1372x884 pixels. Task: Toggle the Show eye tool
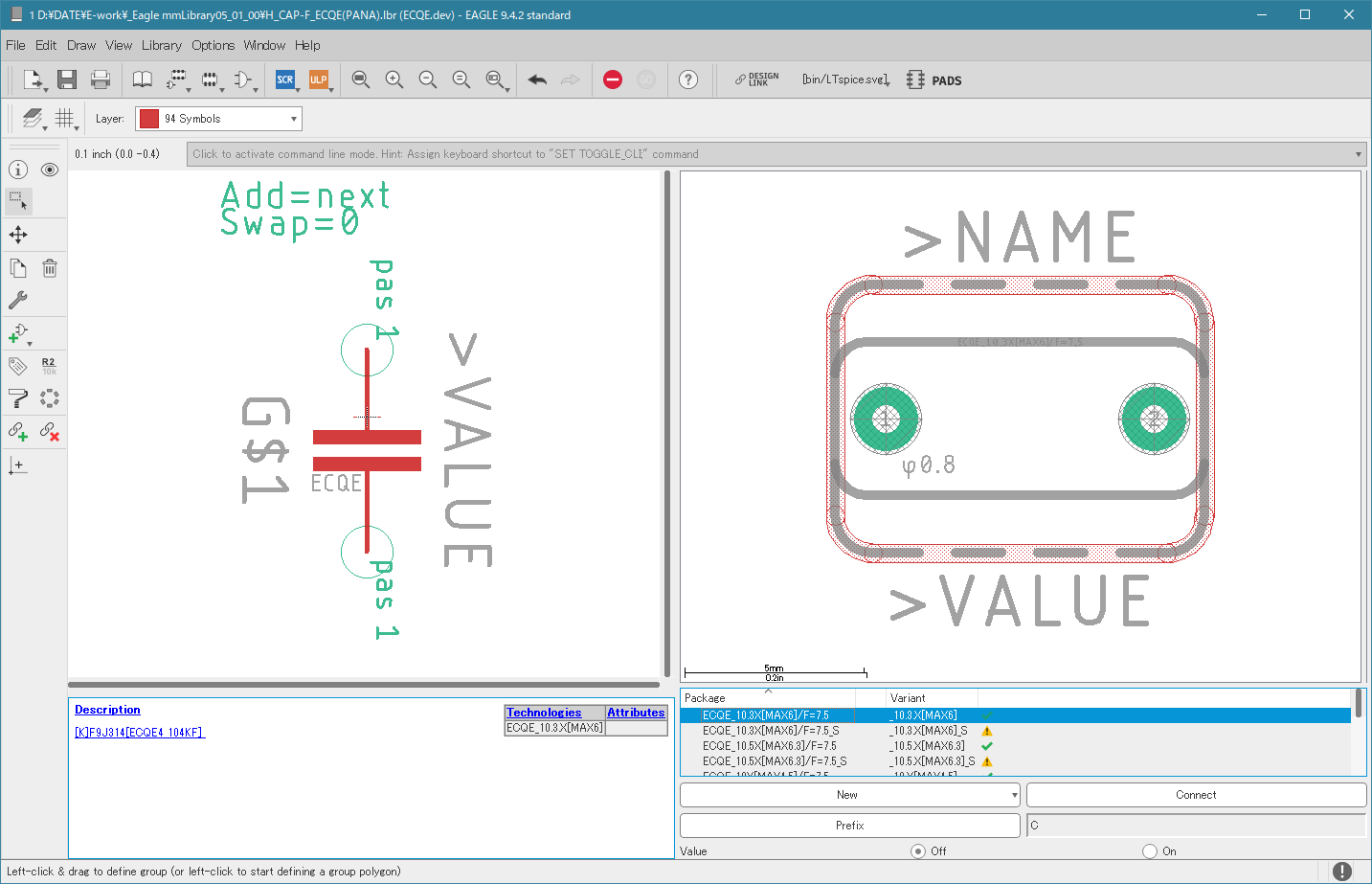(x=50, y=170)
